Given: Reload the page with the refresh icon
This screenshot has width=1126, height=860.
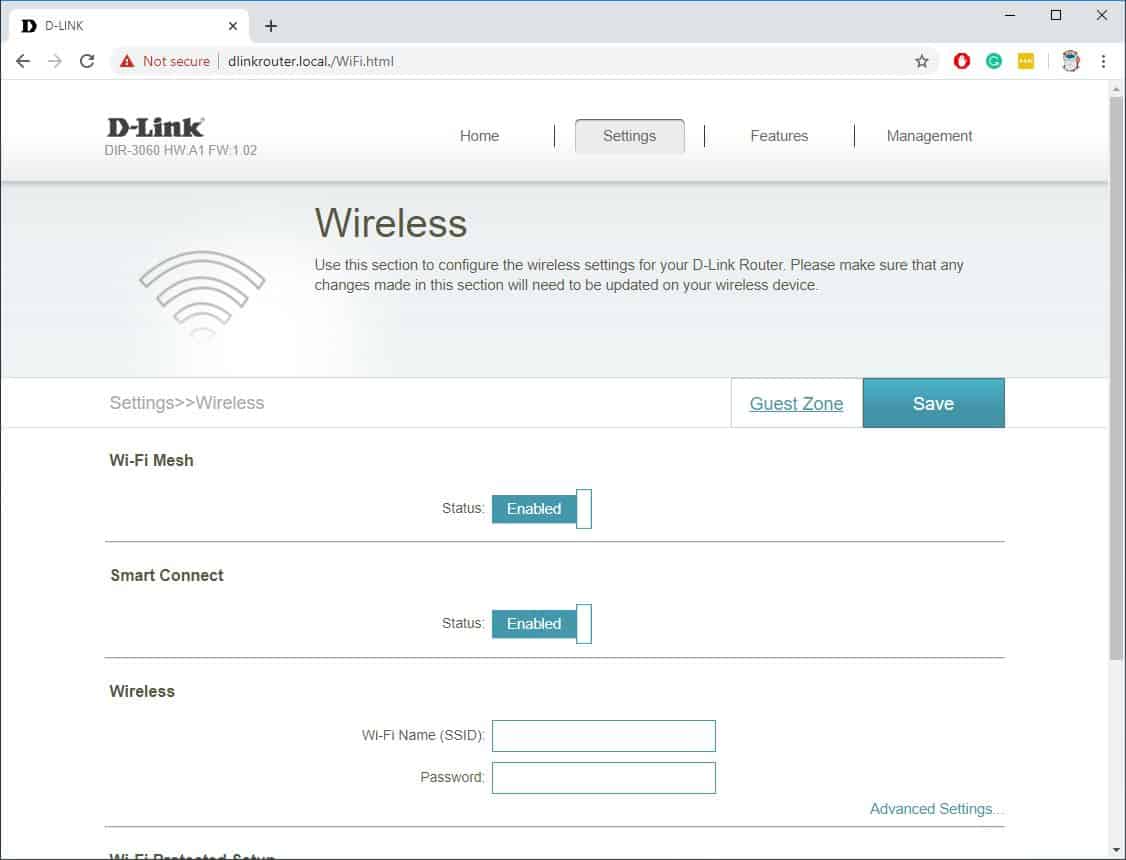Looking at the screenshot, I should 87,60.
